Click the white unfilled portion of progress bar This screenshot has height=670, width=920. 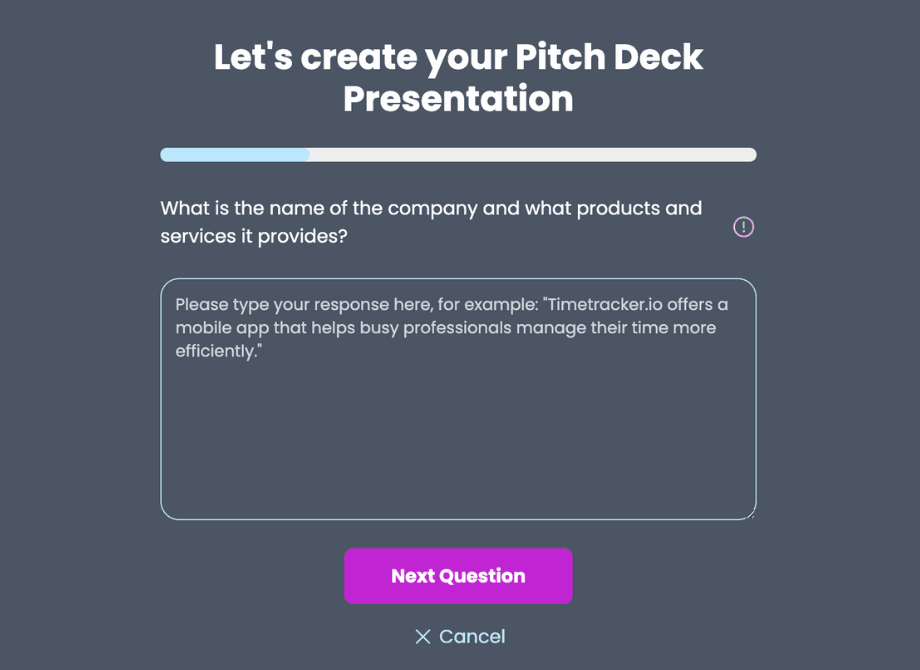pyautogui.click(x=530, y=155)
